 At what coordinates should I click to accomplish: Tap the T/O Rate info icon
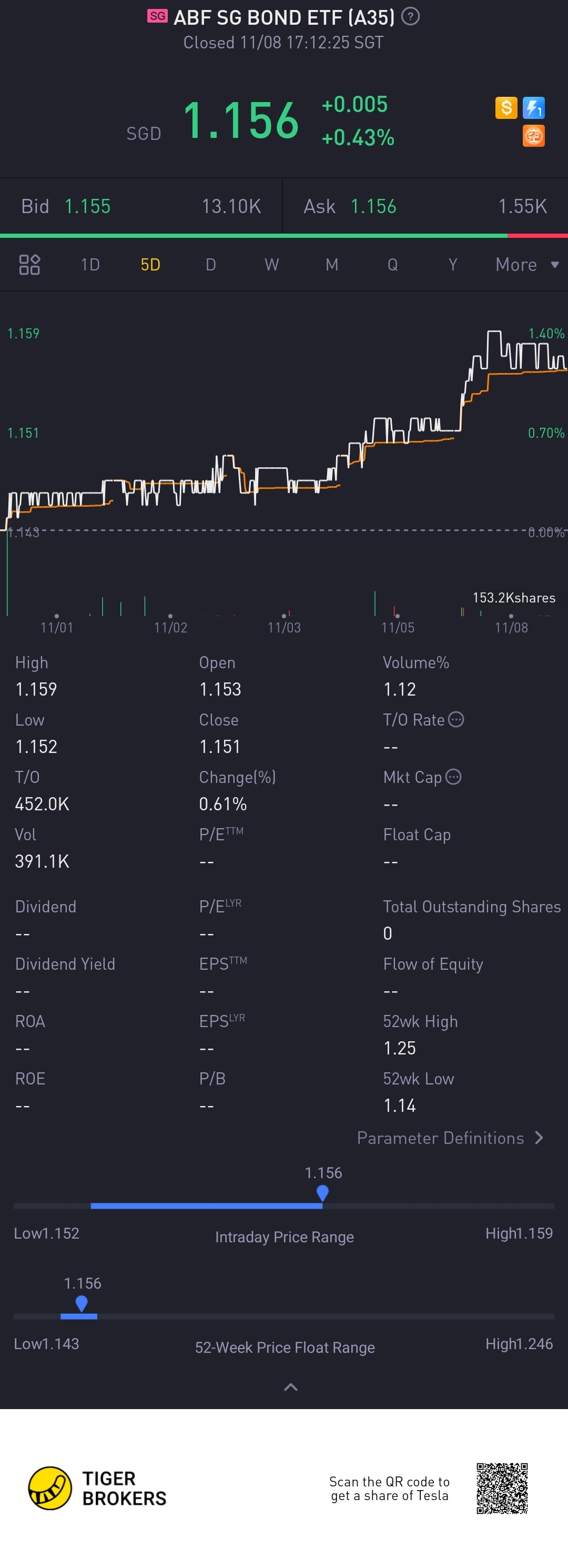[x=456, y=719]
